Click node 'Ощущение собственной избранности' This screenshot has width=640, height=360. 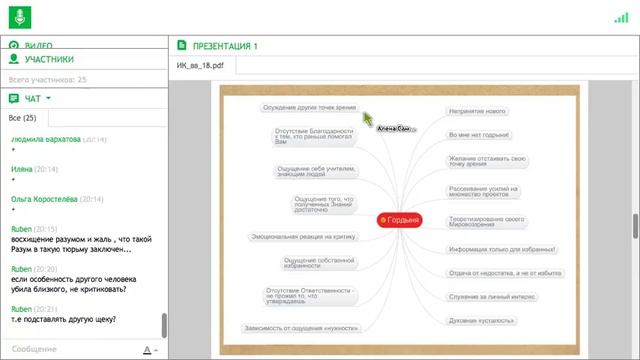click(319, 262)
